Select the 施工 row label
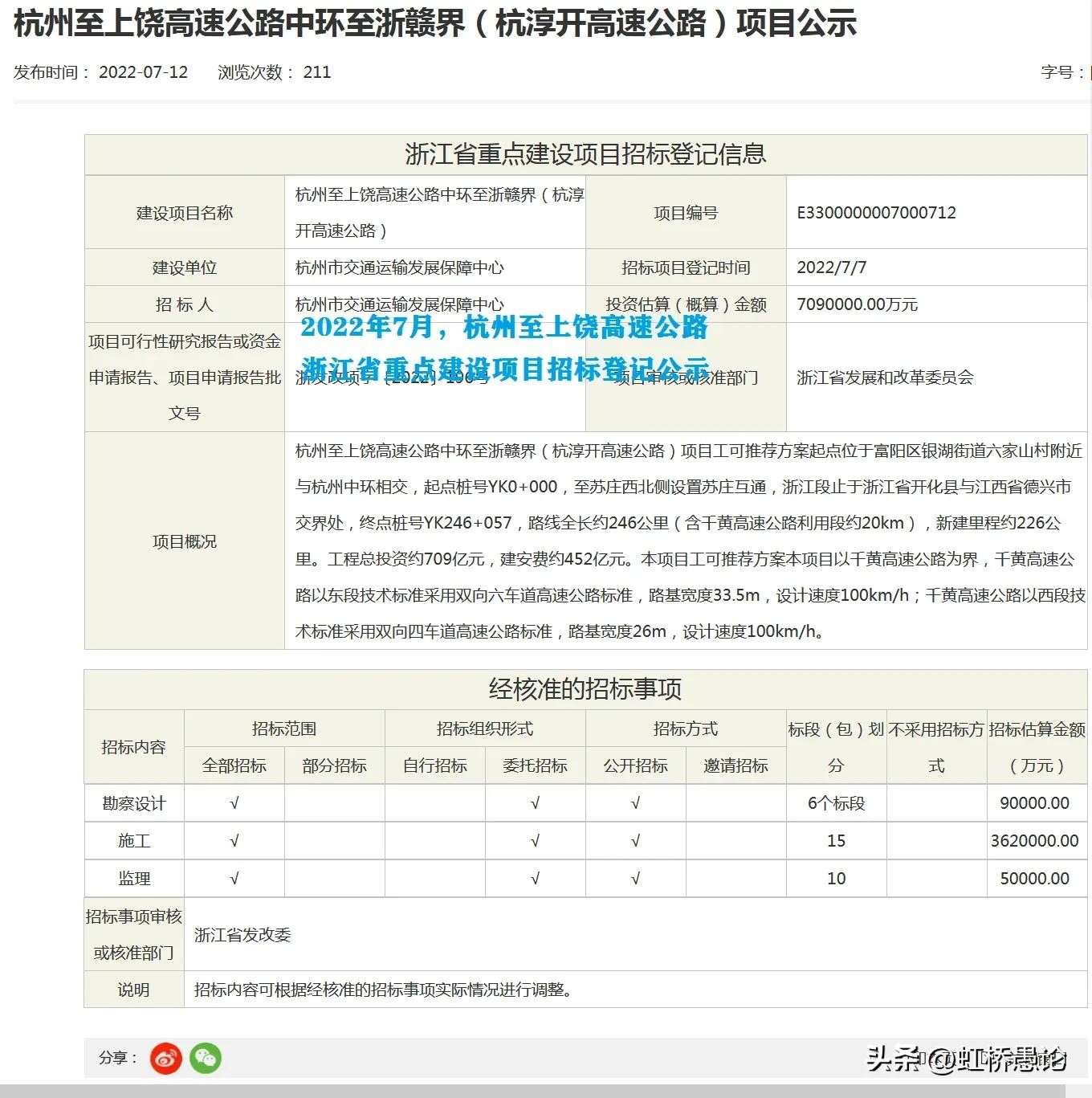 [134, 841]
